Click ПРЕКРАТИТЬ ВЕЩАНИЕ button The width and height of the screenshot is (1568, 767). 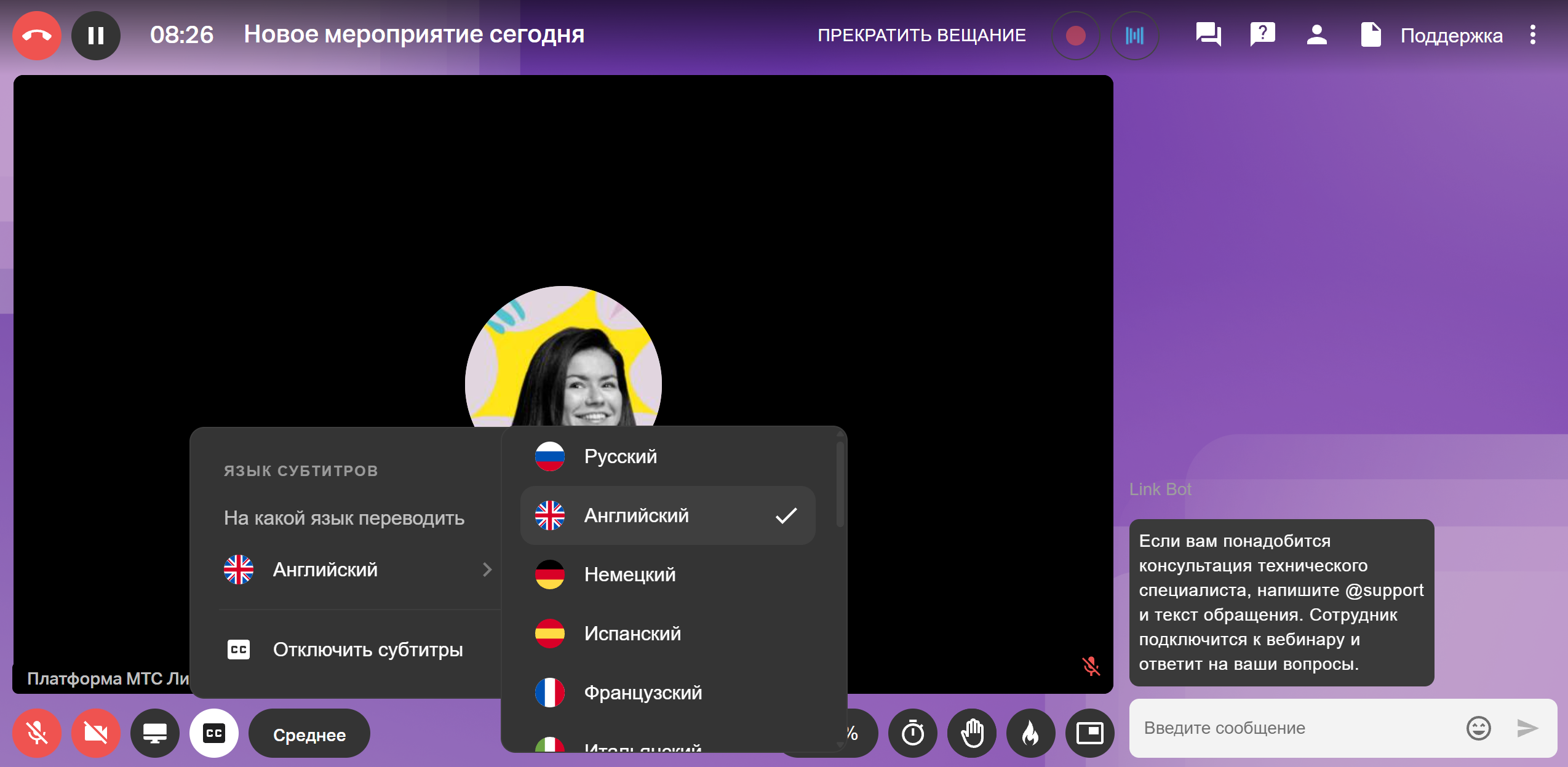(x=921, y=36)
